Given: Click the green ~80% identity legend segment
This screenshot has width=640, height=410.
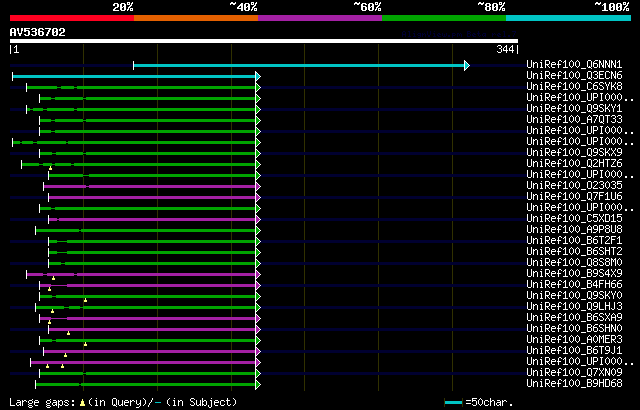Looking at the screenshot, I should tap(444, 18).
